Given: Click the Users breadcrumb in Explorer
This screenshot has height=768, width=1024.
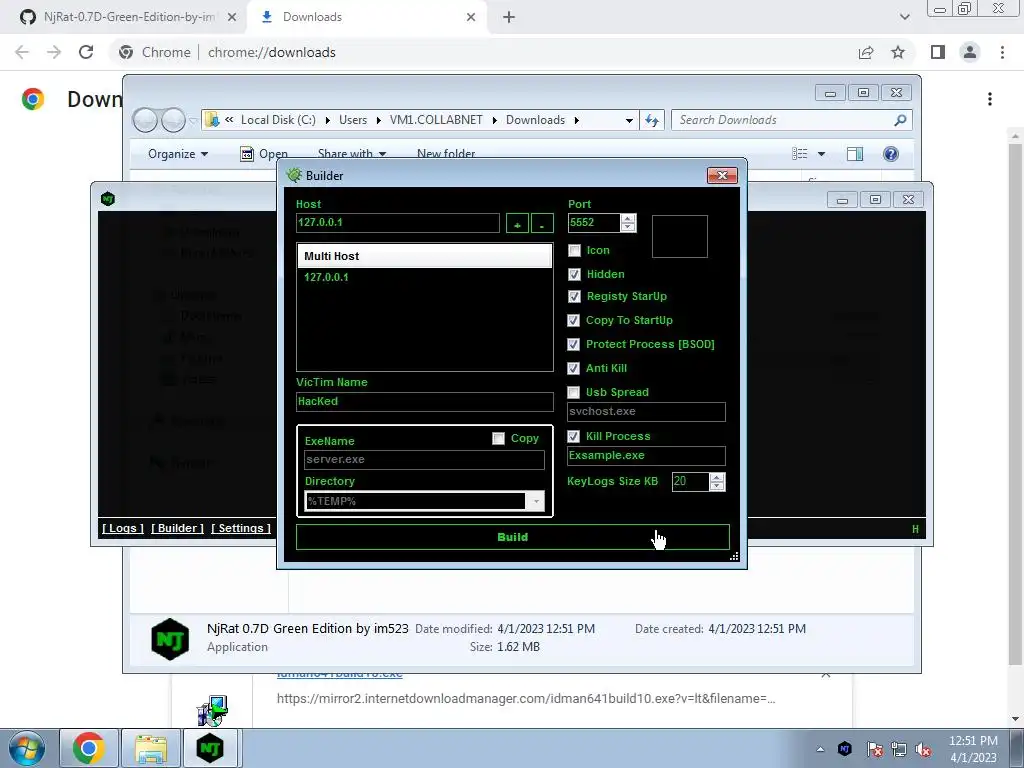Looking at the screenshot, I should (353, 120).
